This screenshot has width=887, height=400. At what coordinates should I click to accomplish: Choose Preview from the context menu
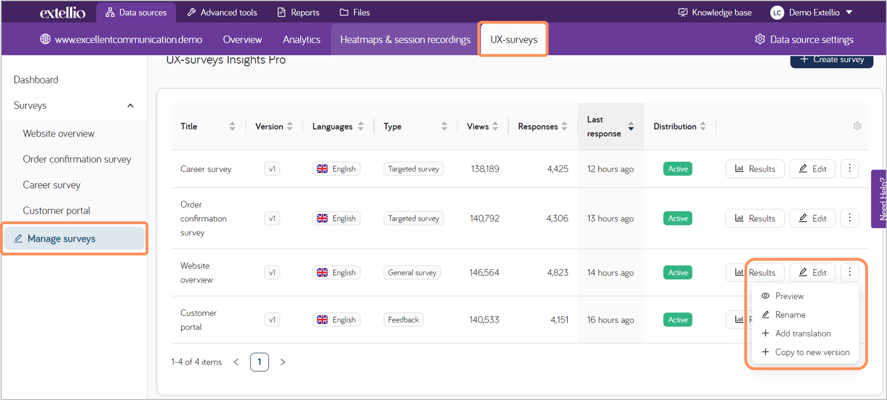[x=806, y=296]
